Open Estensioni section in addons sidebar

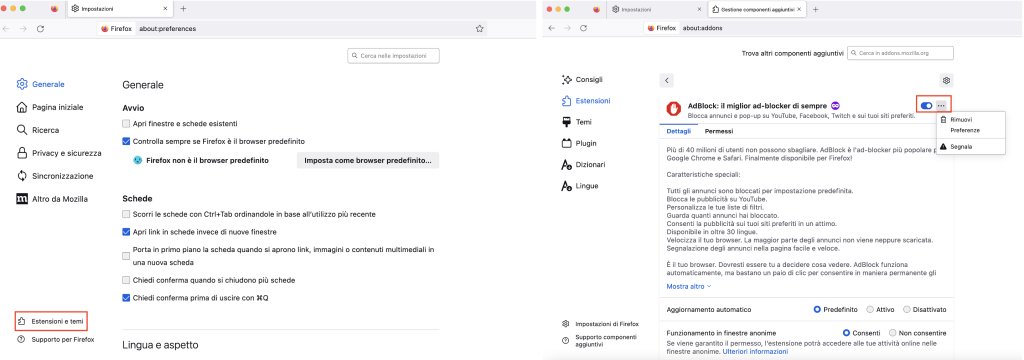[x=586, y=101]
